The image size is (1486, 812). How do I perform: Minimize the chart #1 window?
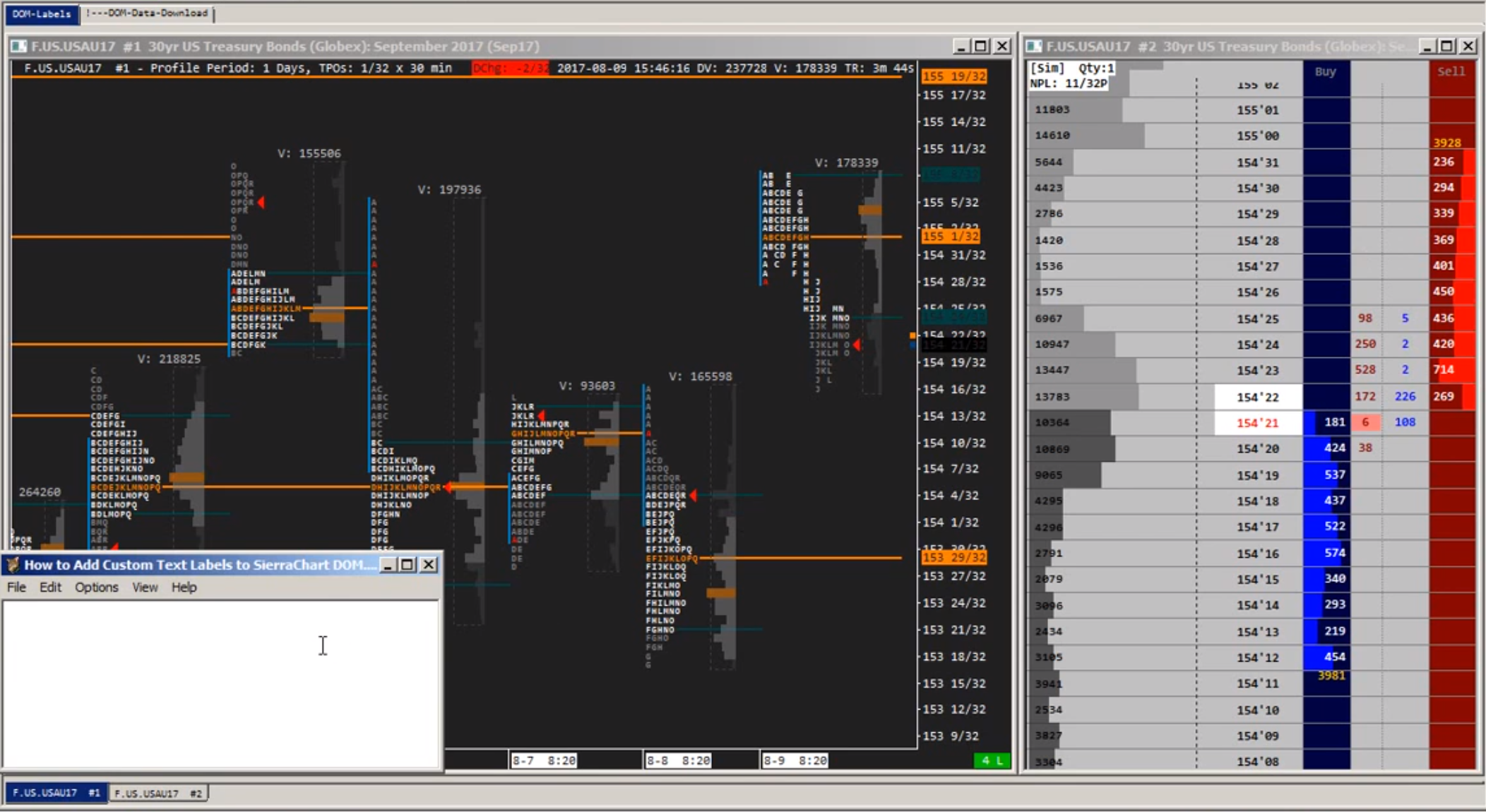(960, 47)
